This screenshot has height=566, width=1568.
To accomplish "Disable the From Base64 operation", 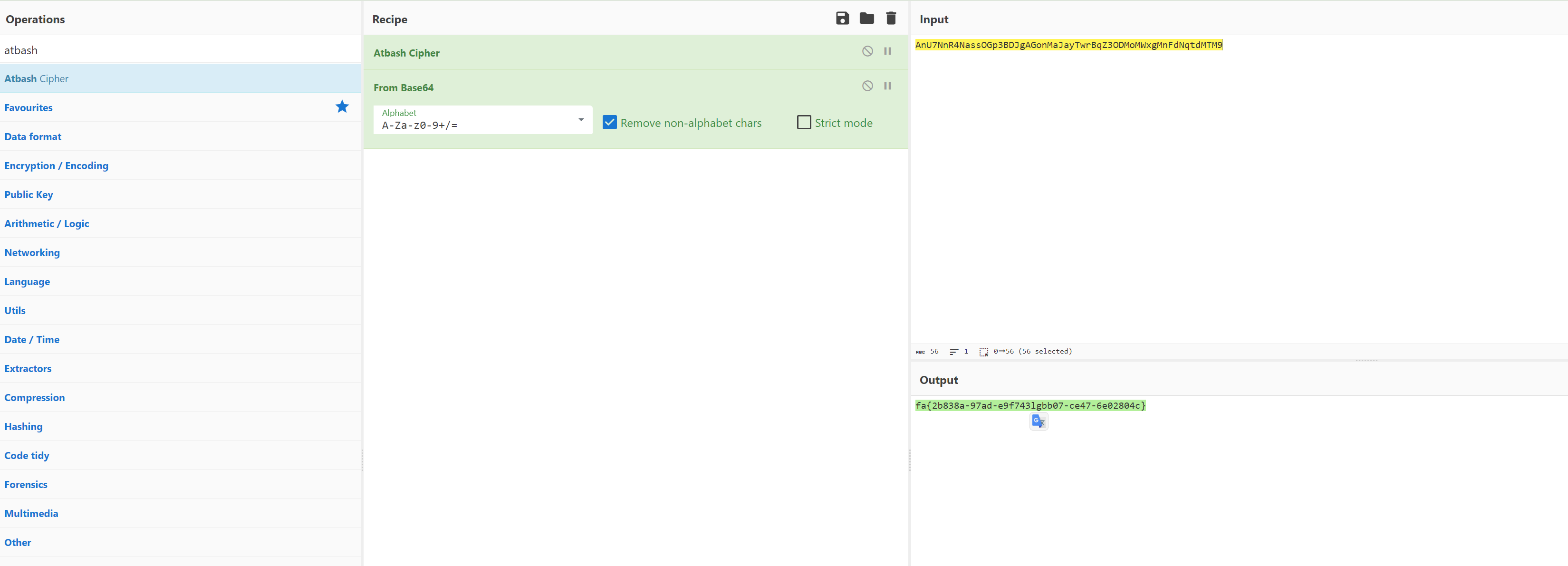I will tap(867, 86).
